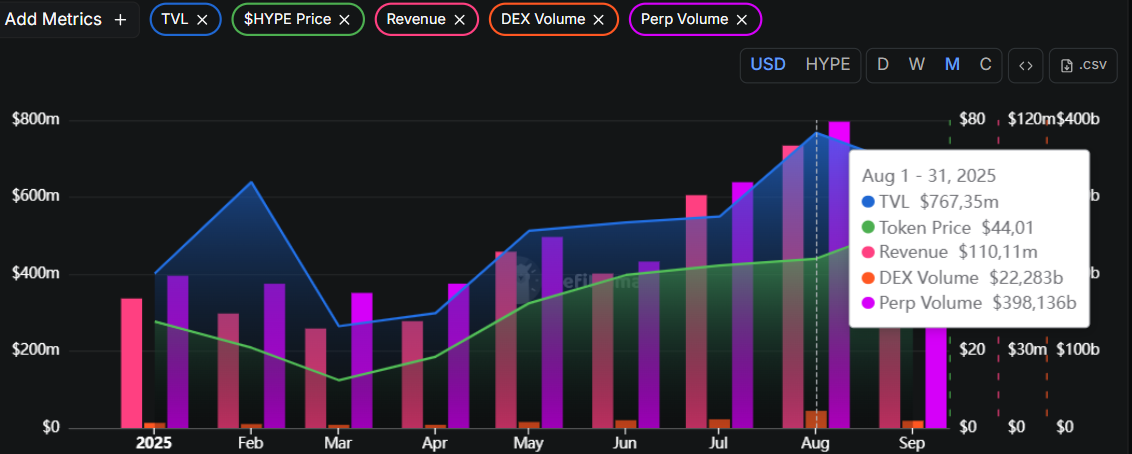Image resolution: width=1132 pixels, height=454 pixels.
Task: Open the embed code icon
Action: [1025, 65]
